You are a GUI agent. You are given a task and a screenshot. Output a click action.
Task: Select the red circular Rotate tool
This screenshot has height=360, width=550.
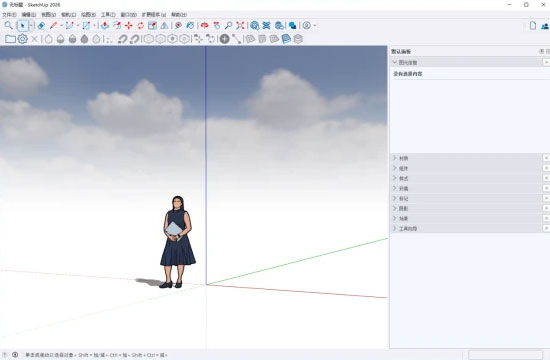[141, 26]
